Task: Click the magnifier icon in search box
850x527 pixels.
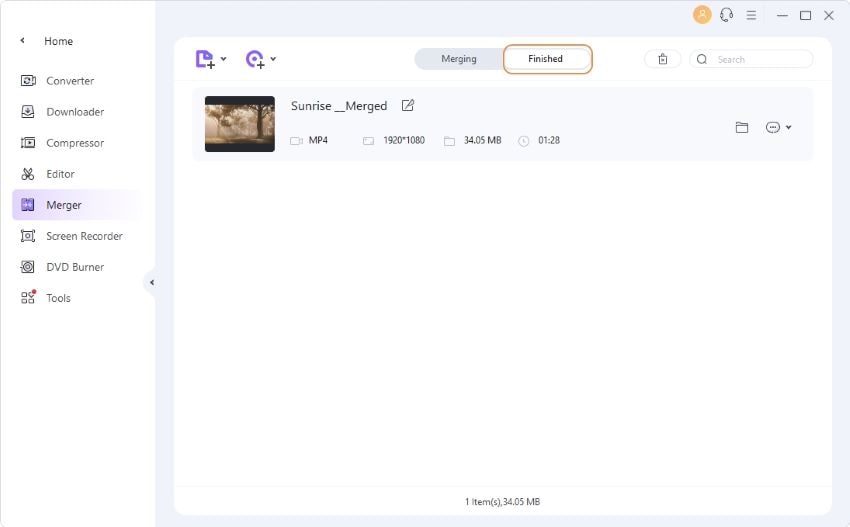Action: click(x=702, y=59)
